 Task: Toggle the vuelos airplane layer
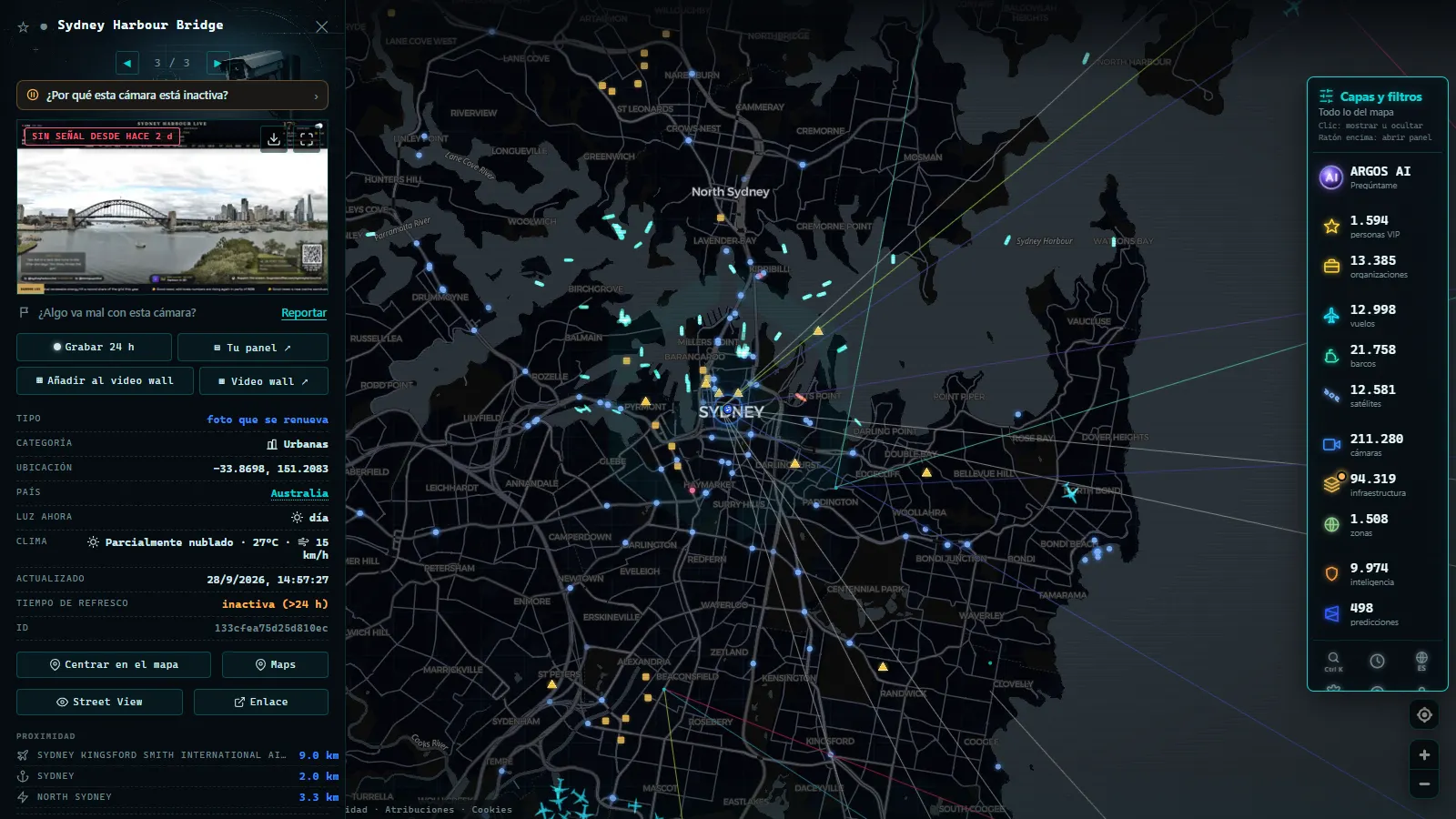click(x=1331, y=315)
